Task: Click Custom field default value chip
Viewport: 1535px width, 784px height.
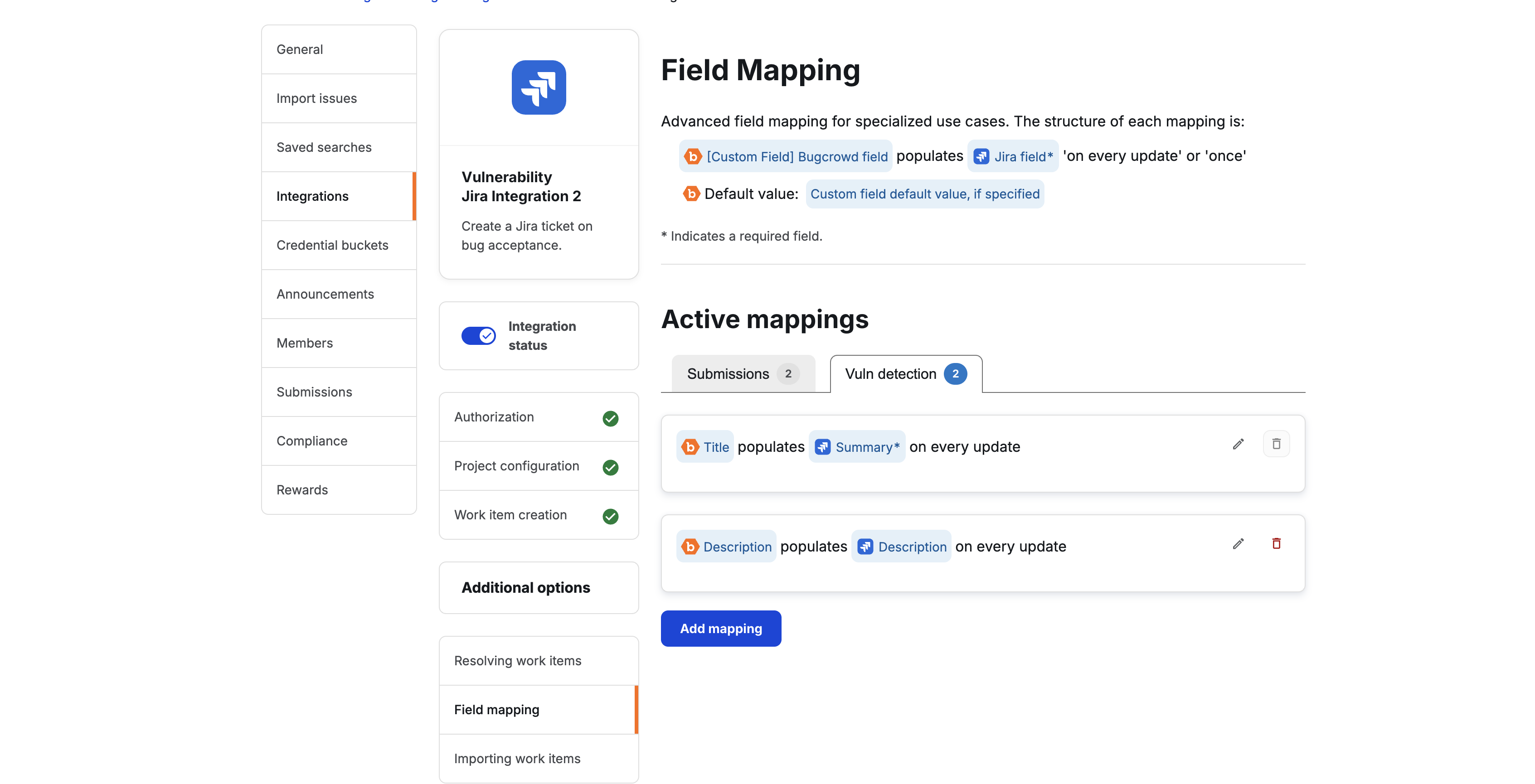Action: click(x=925, y=194)
